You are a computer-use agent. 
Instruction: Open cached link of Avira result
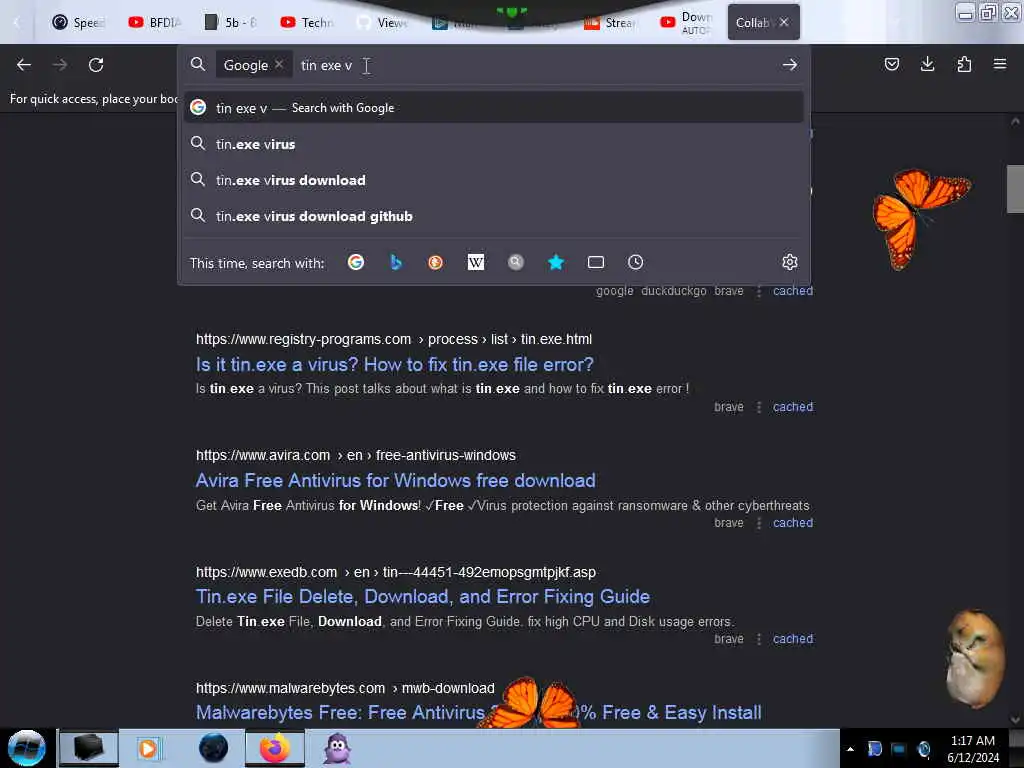(x=793, y=523)
